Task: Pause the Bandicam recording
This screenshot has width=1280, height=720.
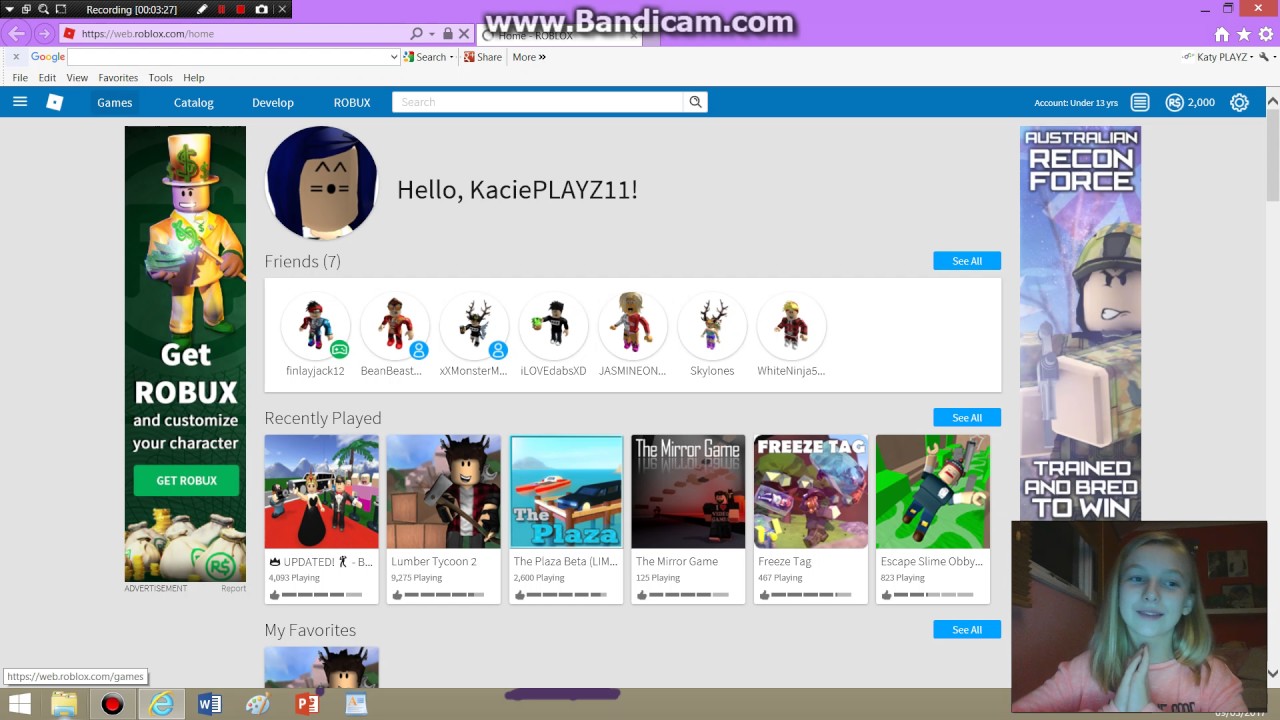Action: pyautogui.click(x=222, y=9)
